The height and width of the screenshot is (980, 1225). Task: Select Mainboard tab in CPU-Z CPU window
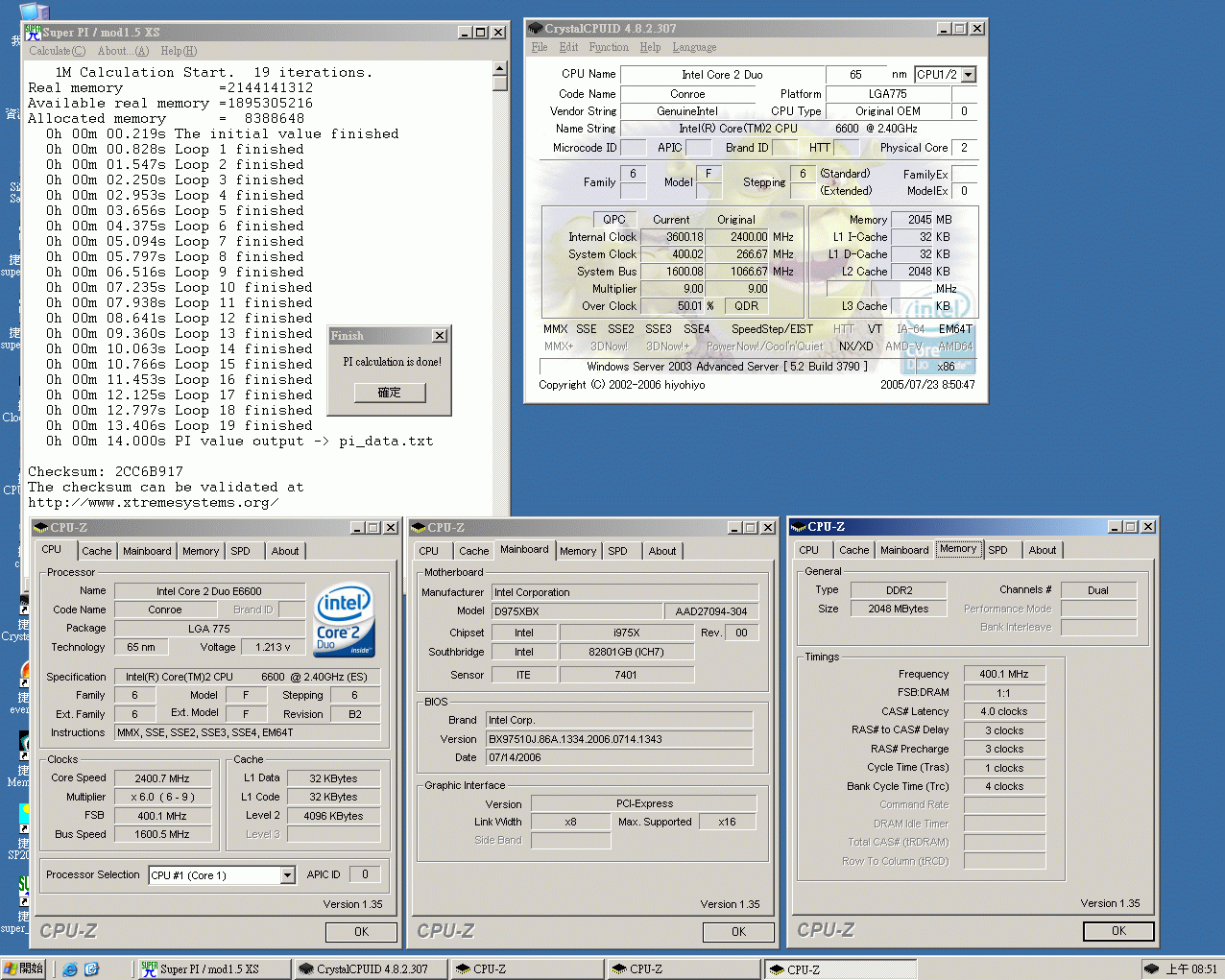pos(147,551)
